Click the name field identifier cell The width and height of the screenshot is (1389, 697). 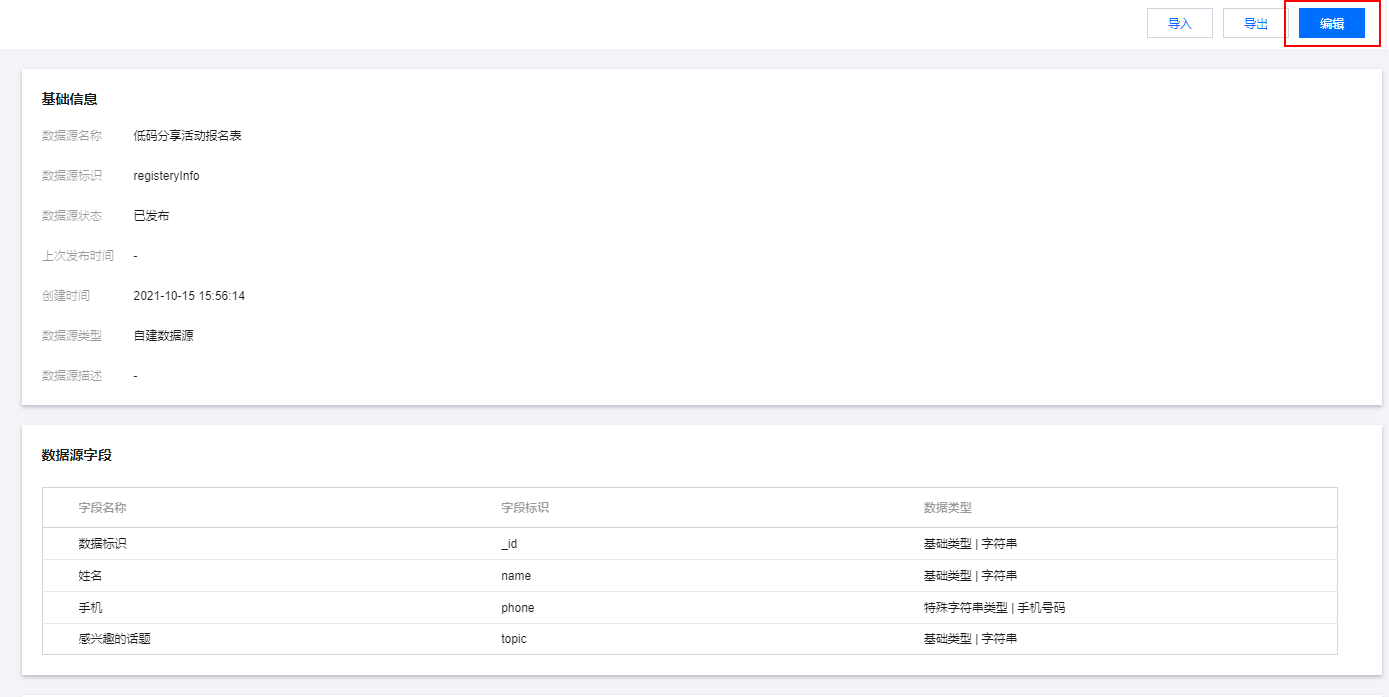516,576
